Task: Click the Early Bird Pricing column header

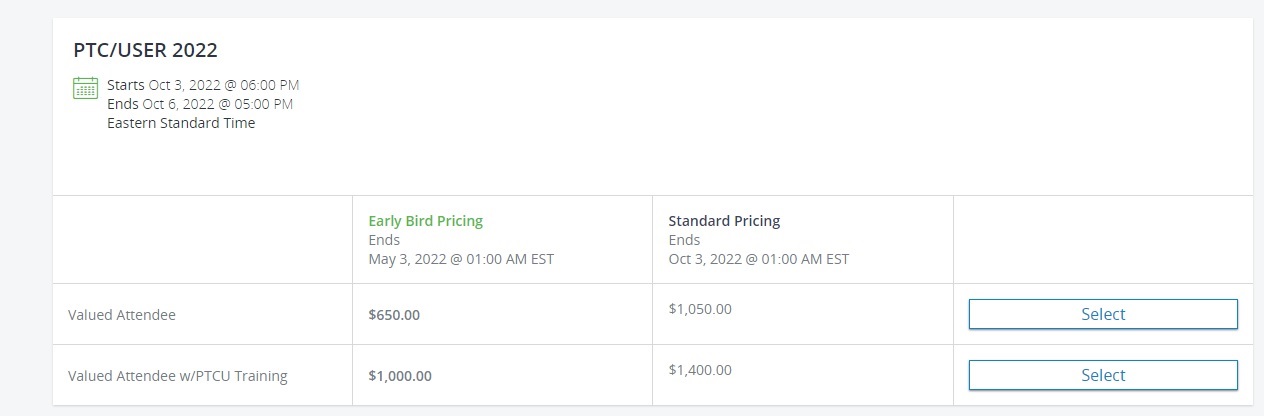Action: (x=425, y=221)
